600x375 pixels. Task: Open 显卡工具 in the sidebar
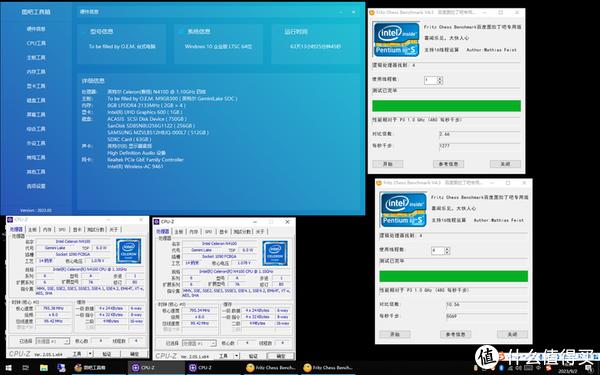(36, 86)
